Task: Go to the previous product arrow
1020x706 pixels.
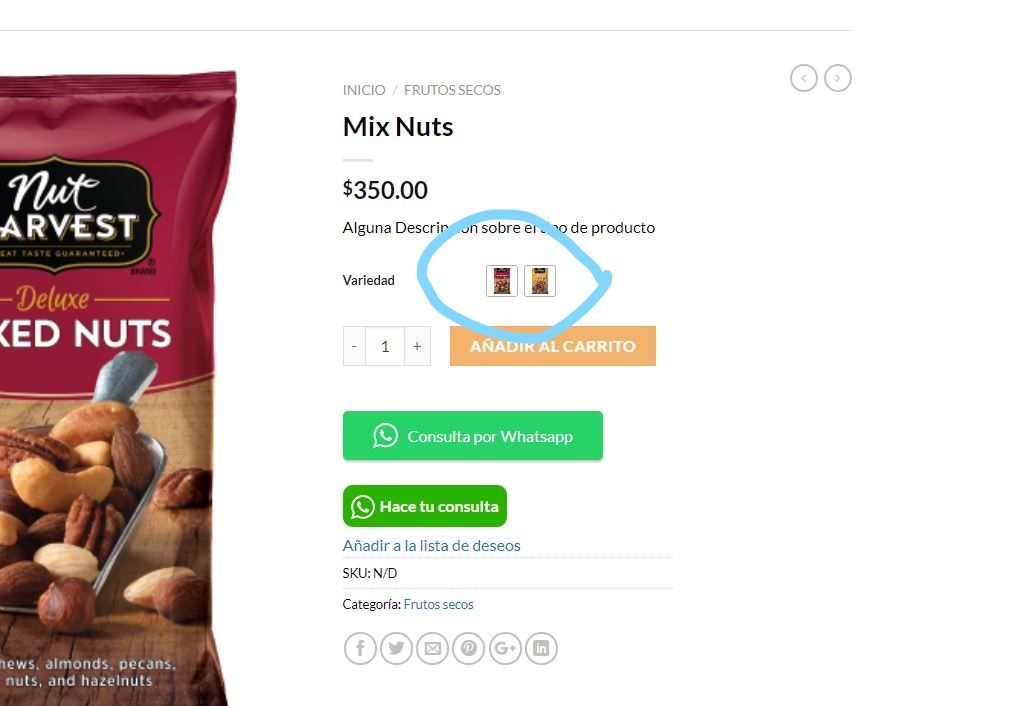Action: coord(803,78)
